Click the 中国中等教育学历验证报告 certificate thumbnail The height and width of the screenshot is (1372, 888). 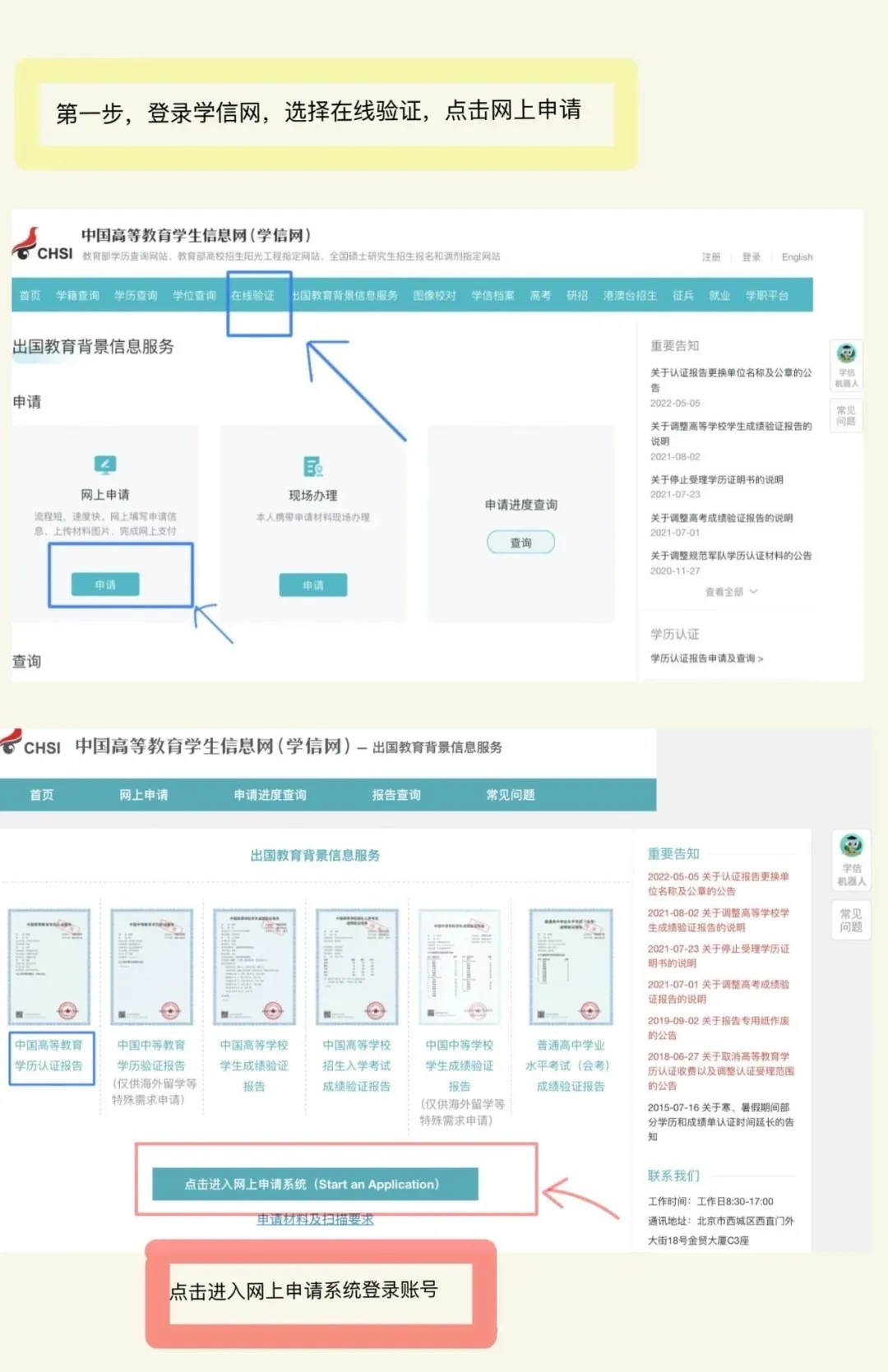pos(152,967)
